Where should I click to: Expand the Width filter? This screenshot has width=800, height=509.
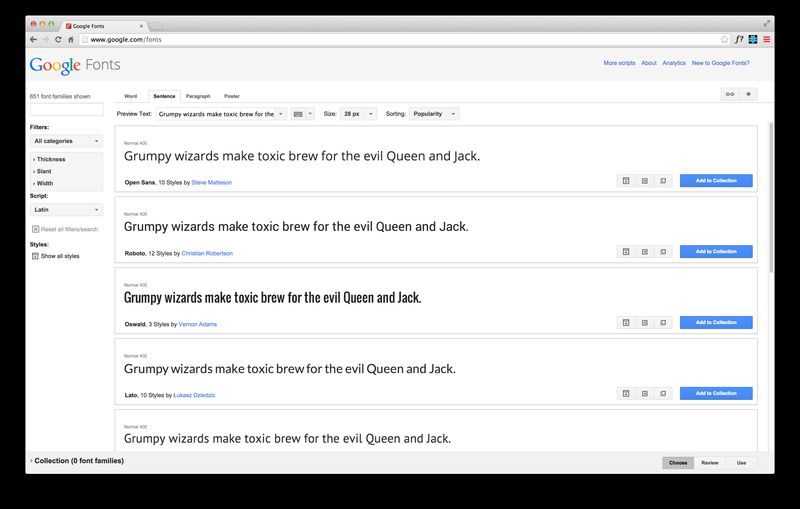43,183
